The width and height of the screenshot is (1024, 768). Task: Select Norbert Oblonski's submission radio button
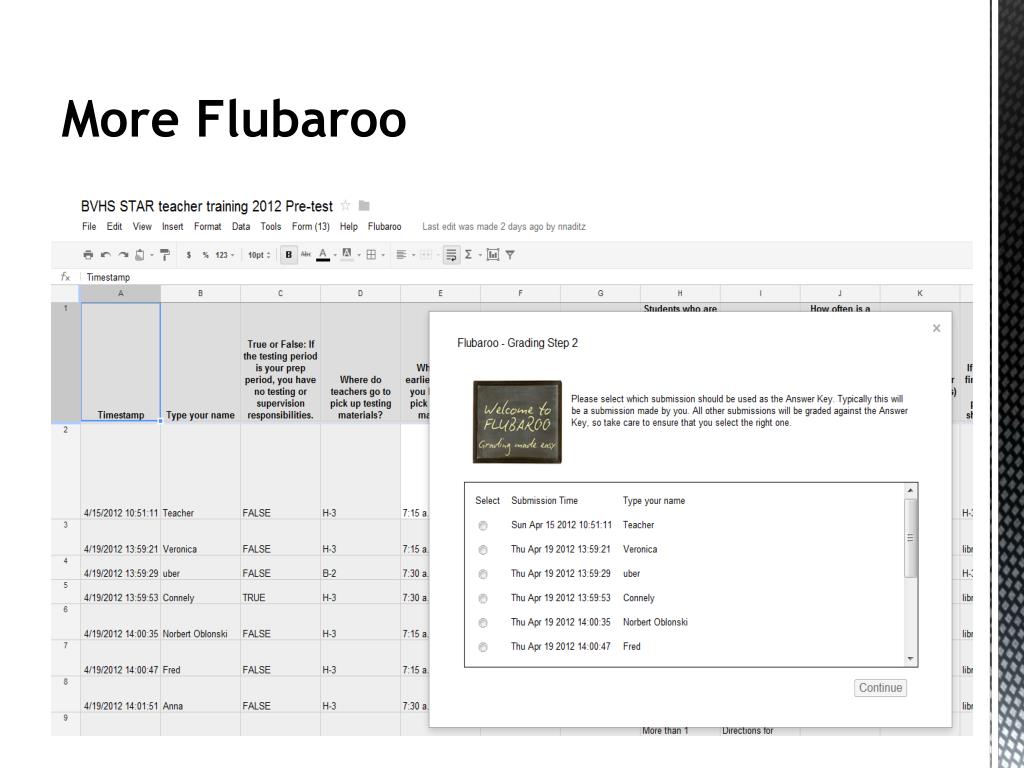(x=483, y=623)
